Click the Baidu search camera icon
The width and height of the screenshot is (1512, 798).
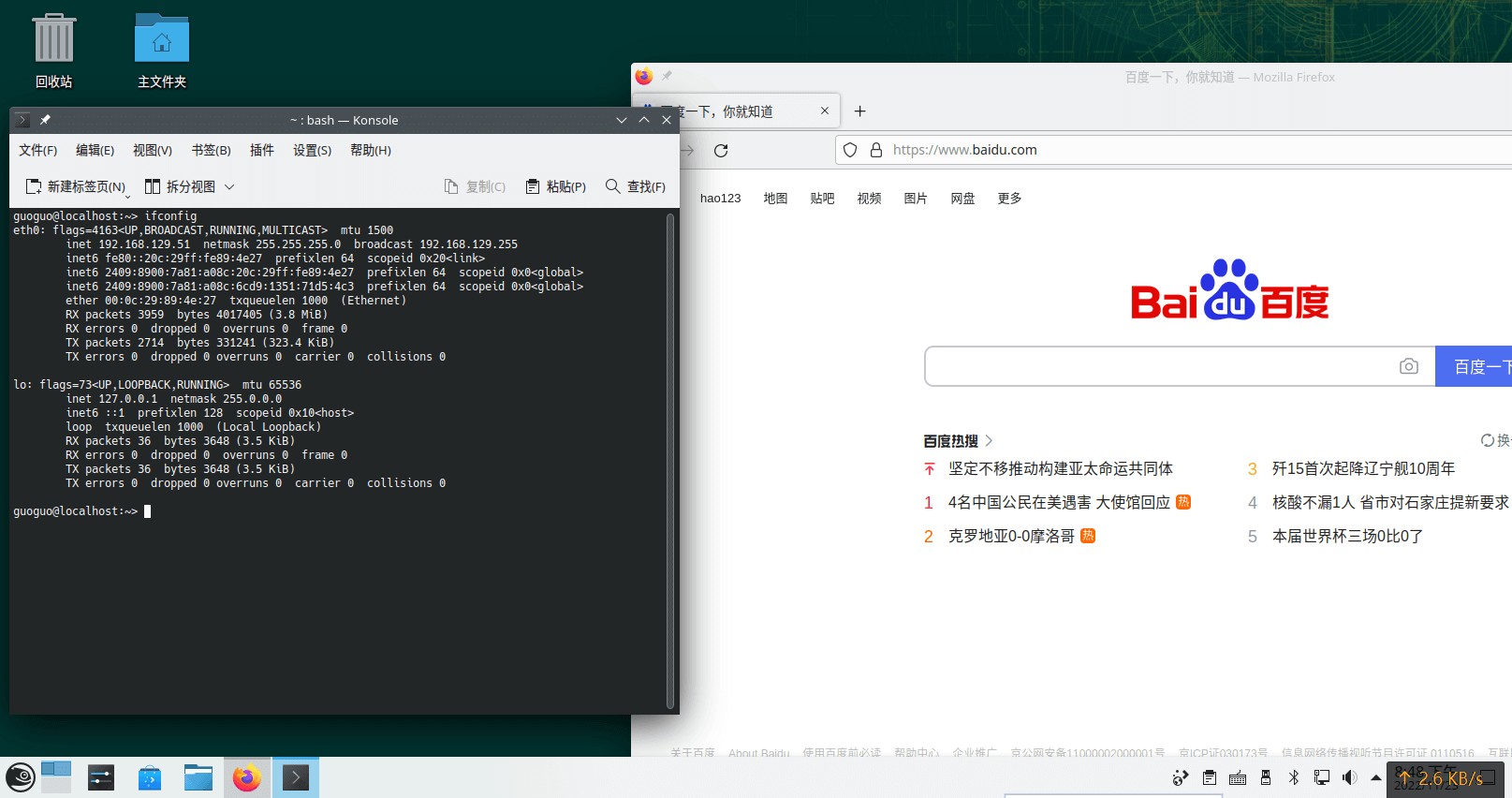[x=1408, y=366]
